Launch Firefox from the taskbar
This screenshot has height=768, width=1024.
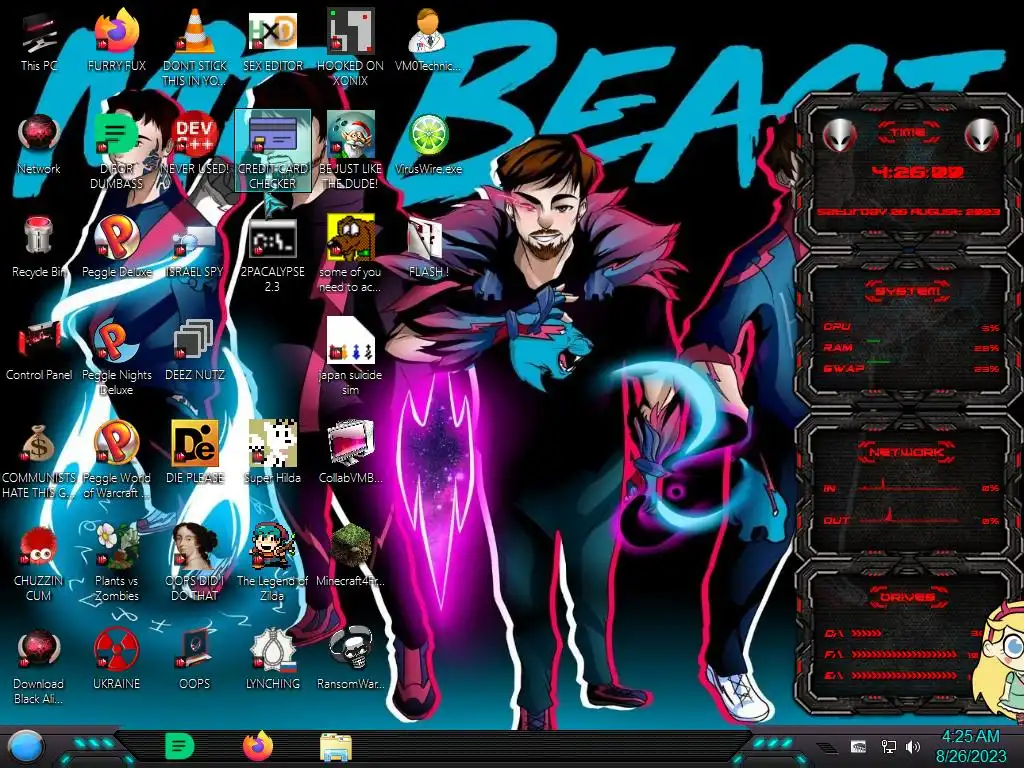coord(258,746)
